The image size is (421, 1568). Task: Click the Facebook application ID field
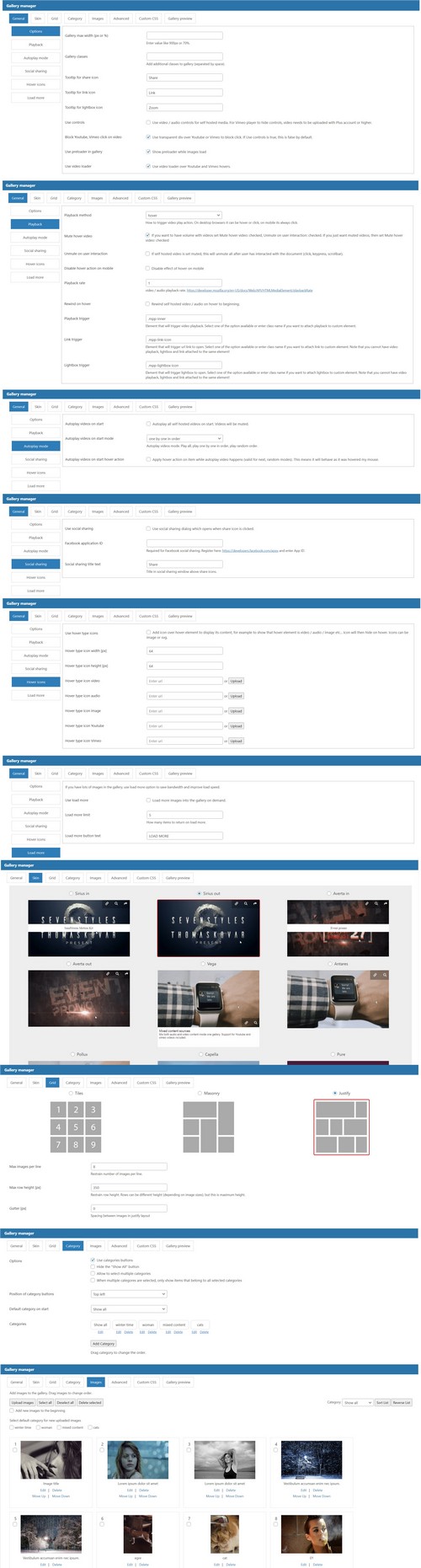tap(184, 543)
